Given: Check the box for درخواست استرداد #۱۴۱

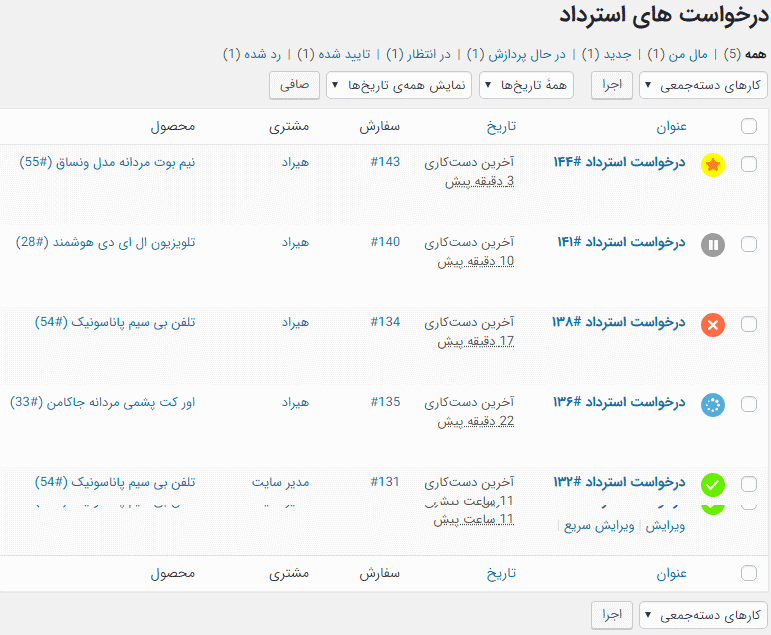Looking at the screenshot, I should [x=748, y=244].
